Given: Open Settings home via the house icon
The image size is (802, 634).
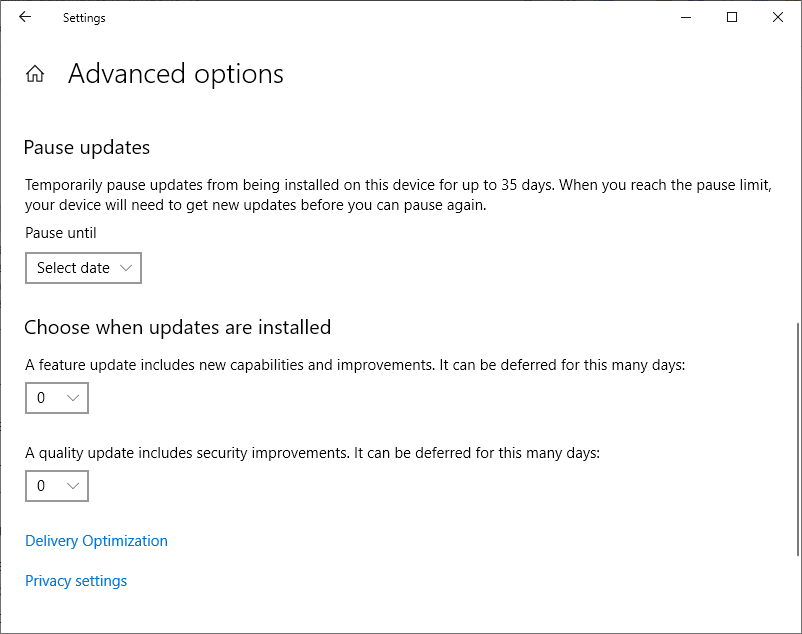Looking at the screenshot, I should (35, 74).
